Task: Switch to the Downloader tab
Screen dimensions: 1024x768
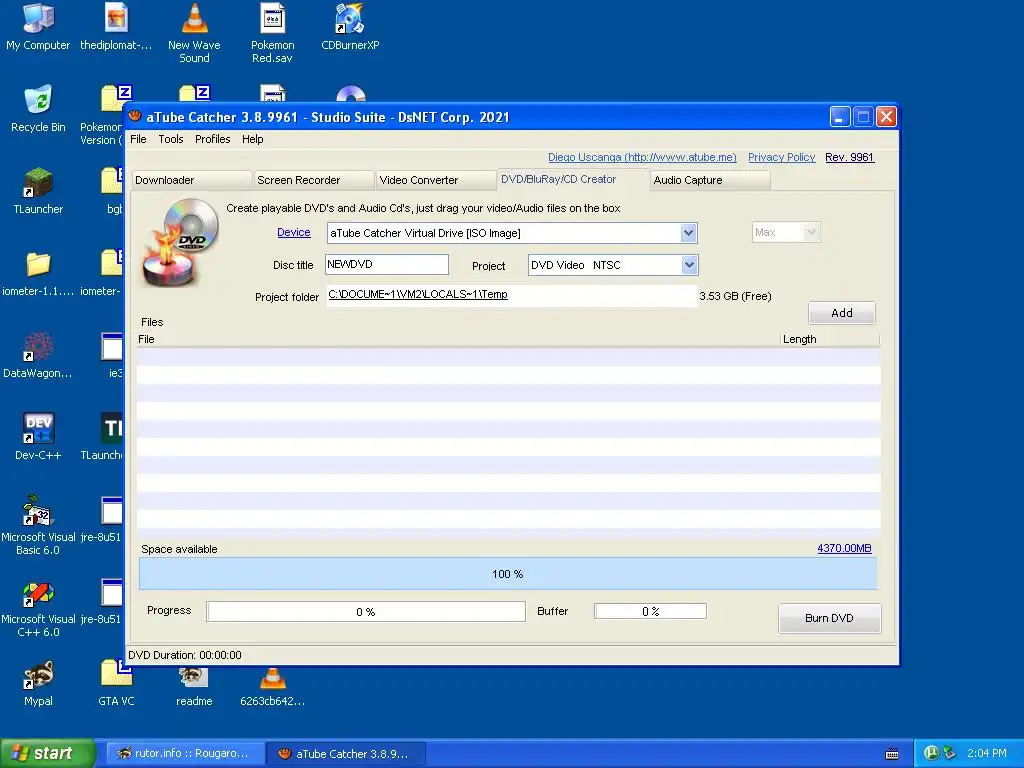Action: tap(192, 180)
